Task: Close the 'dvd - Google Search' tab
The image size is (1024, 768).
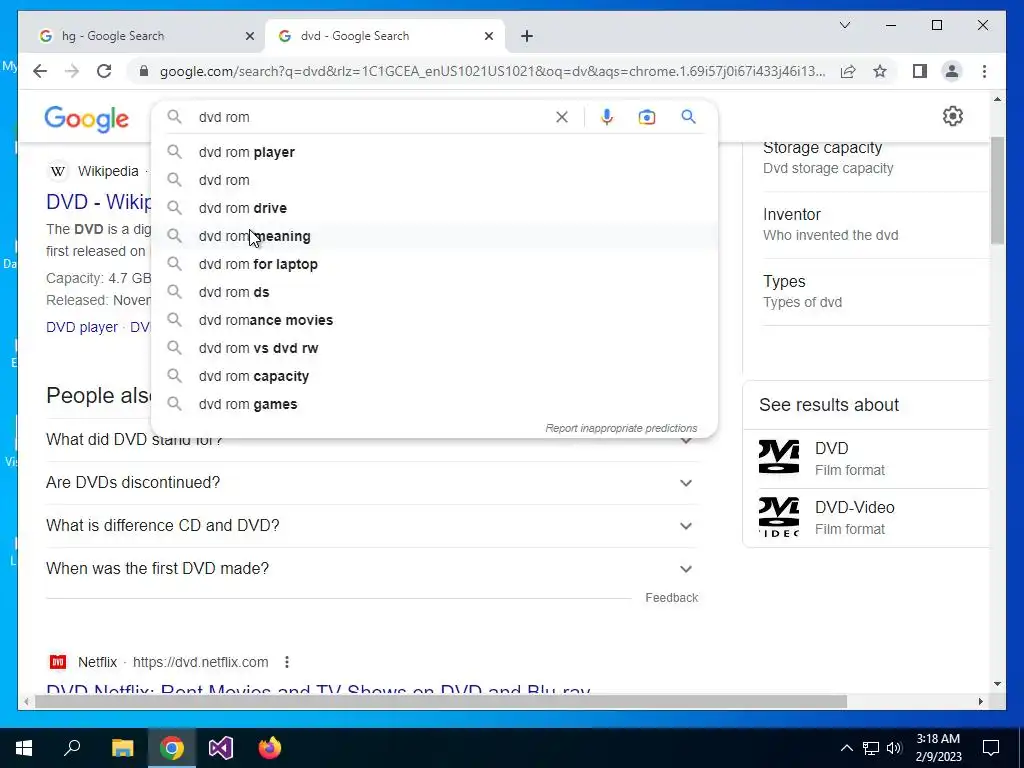Action: [488, 36]
